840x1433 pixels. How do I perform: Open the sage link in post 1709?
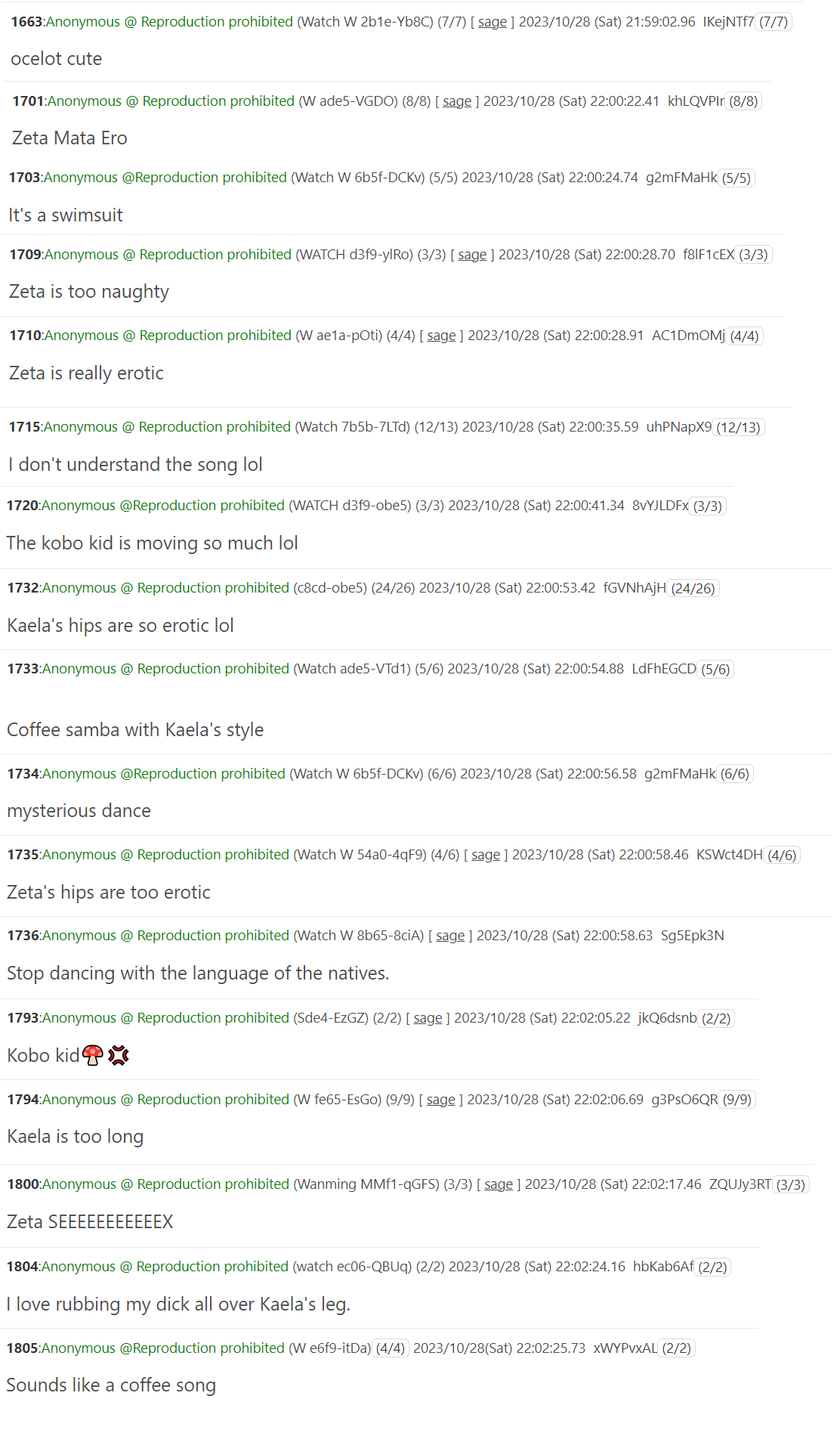click(x=472, y=255)
